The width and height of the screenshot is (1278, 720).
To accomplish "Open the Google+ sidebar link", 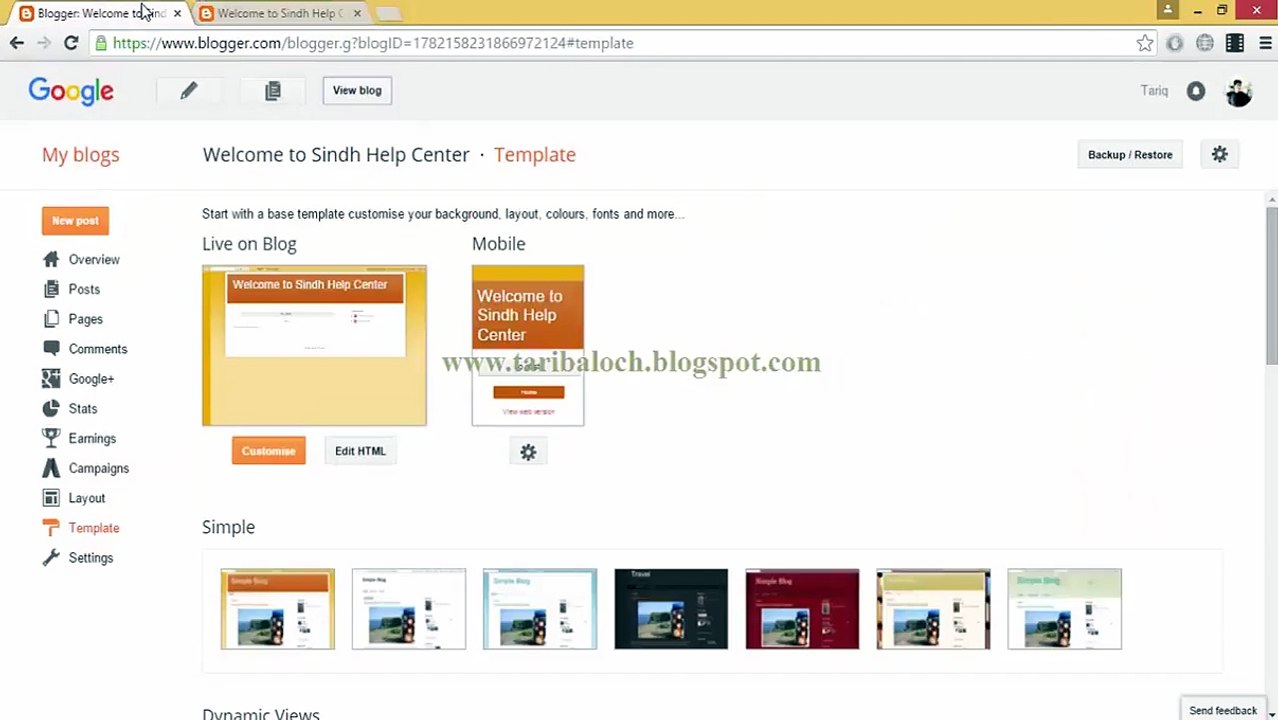I will point(91,379).
